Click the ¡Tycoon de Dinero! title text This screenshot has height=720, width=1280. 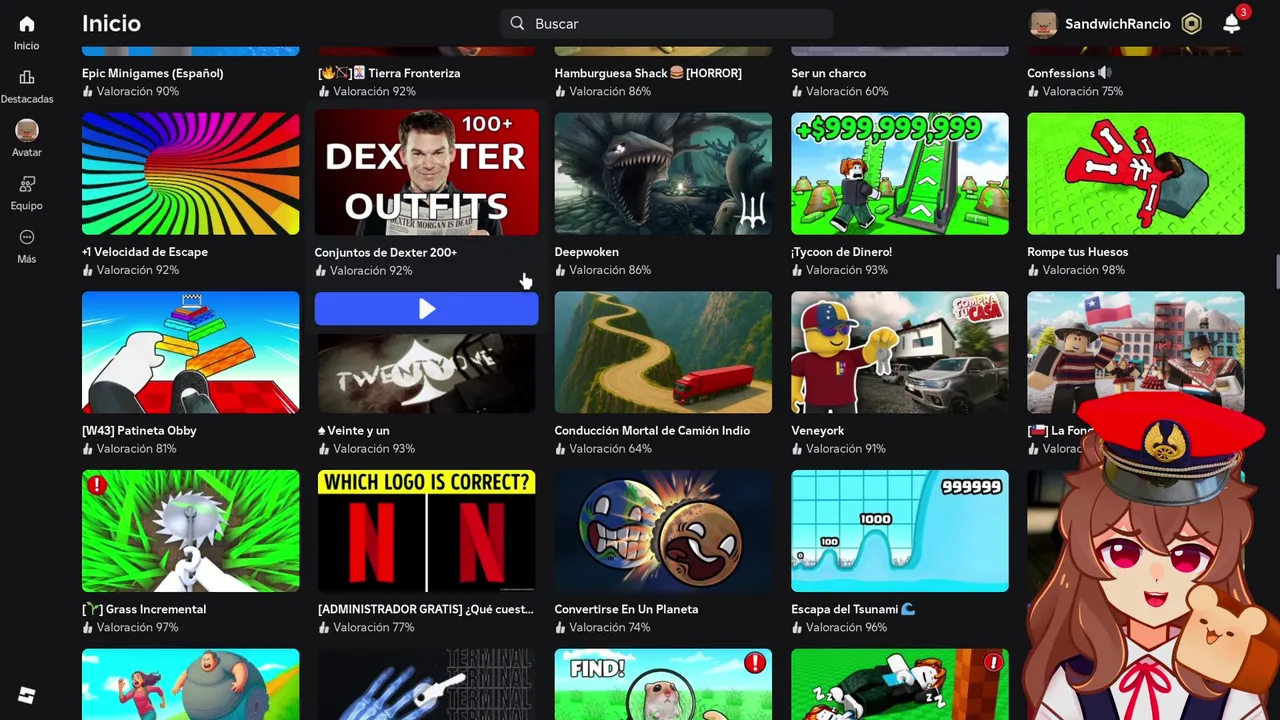(x=841, y=252)
